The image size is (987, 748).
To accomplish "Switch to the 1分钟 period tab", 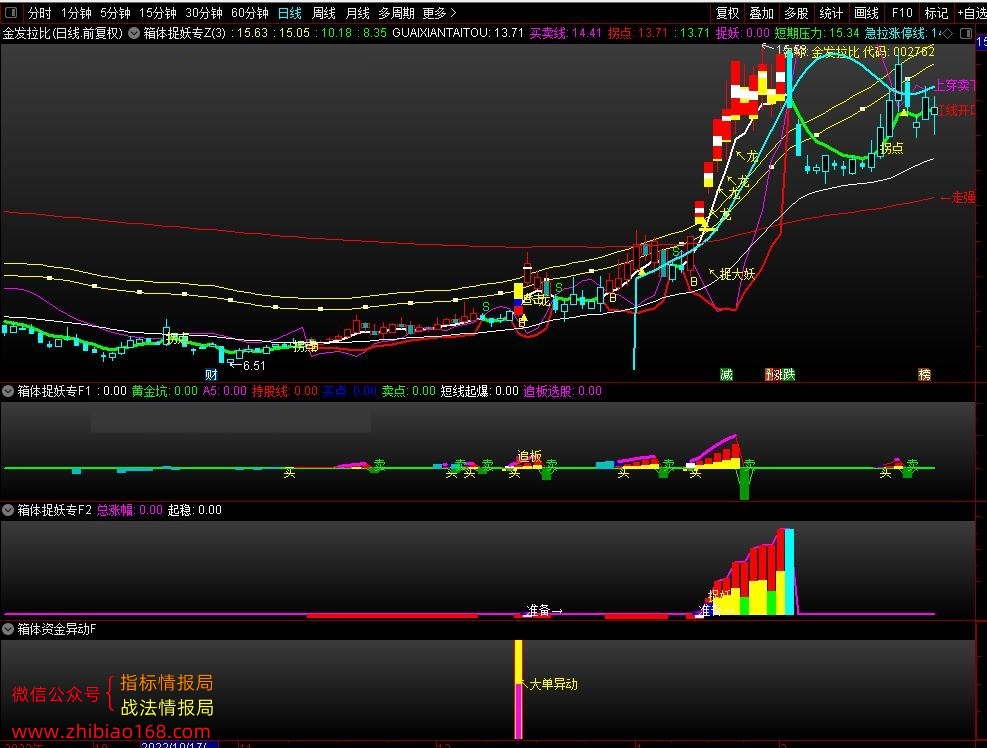I will click(x=76, y=13).
